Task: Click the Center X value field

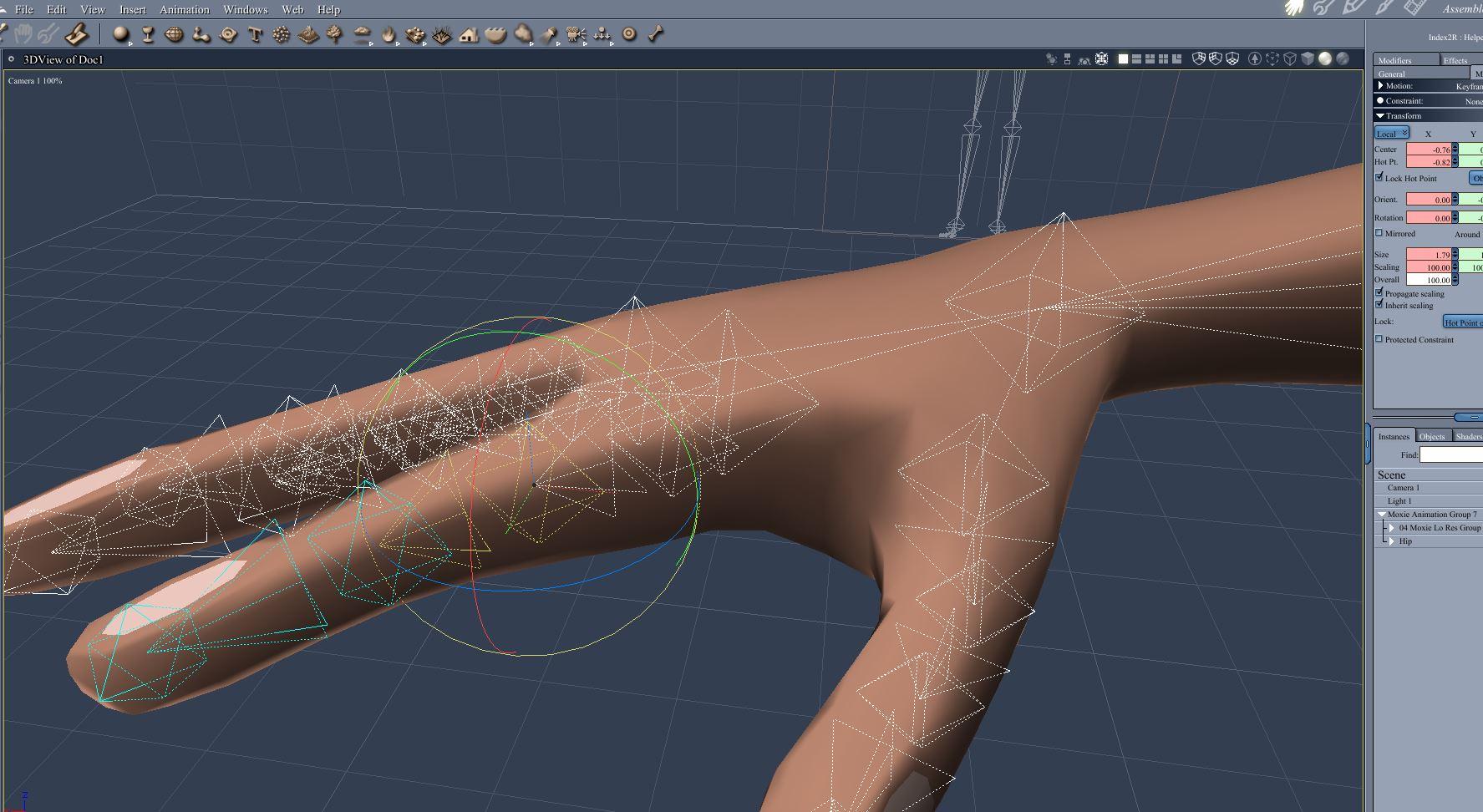Action: 1429,150
